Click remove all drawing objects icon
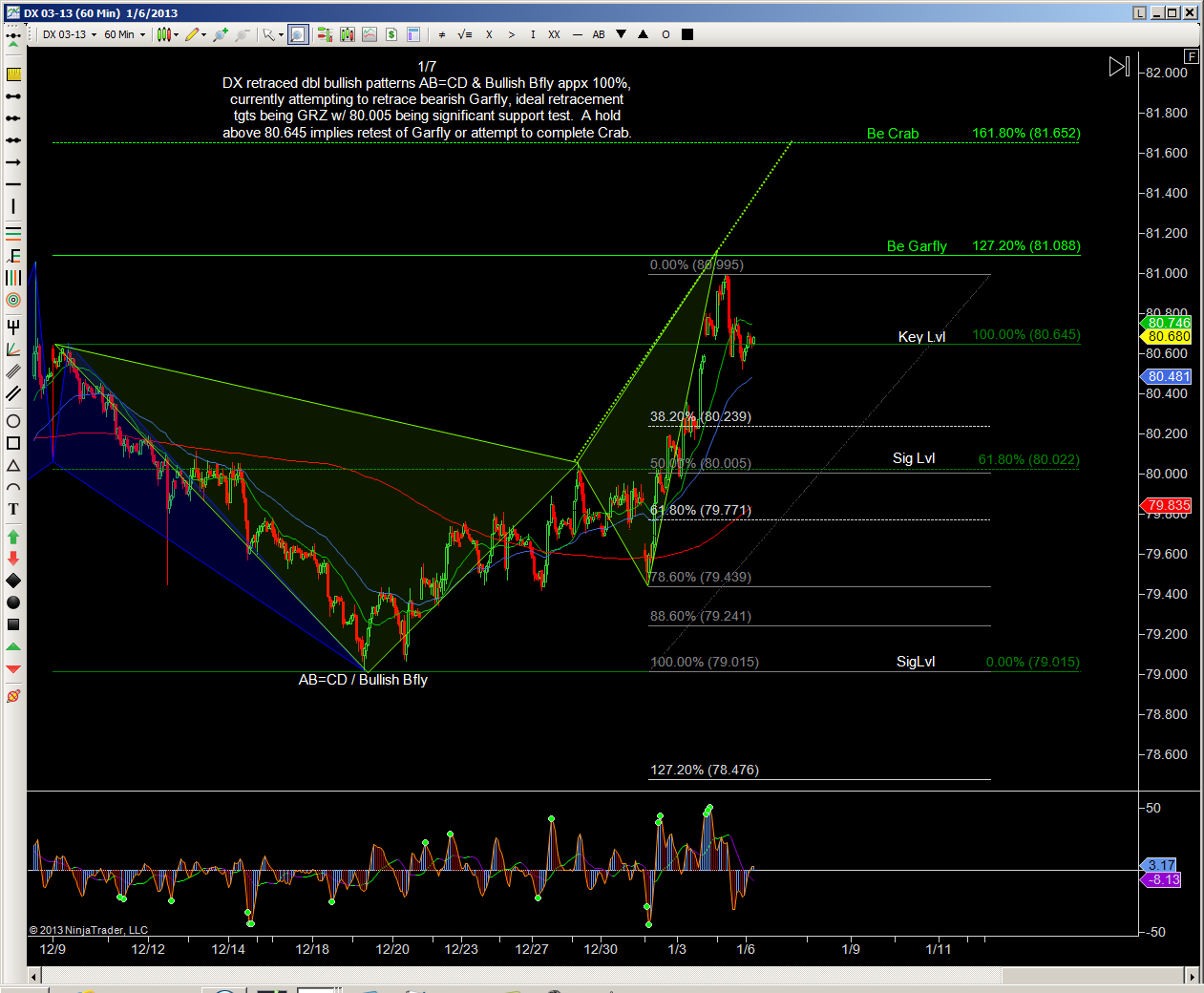 pos(13,696)
